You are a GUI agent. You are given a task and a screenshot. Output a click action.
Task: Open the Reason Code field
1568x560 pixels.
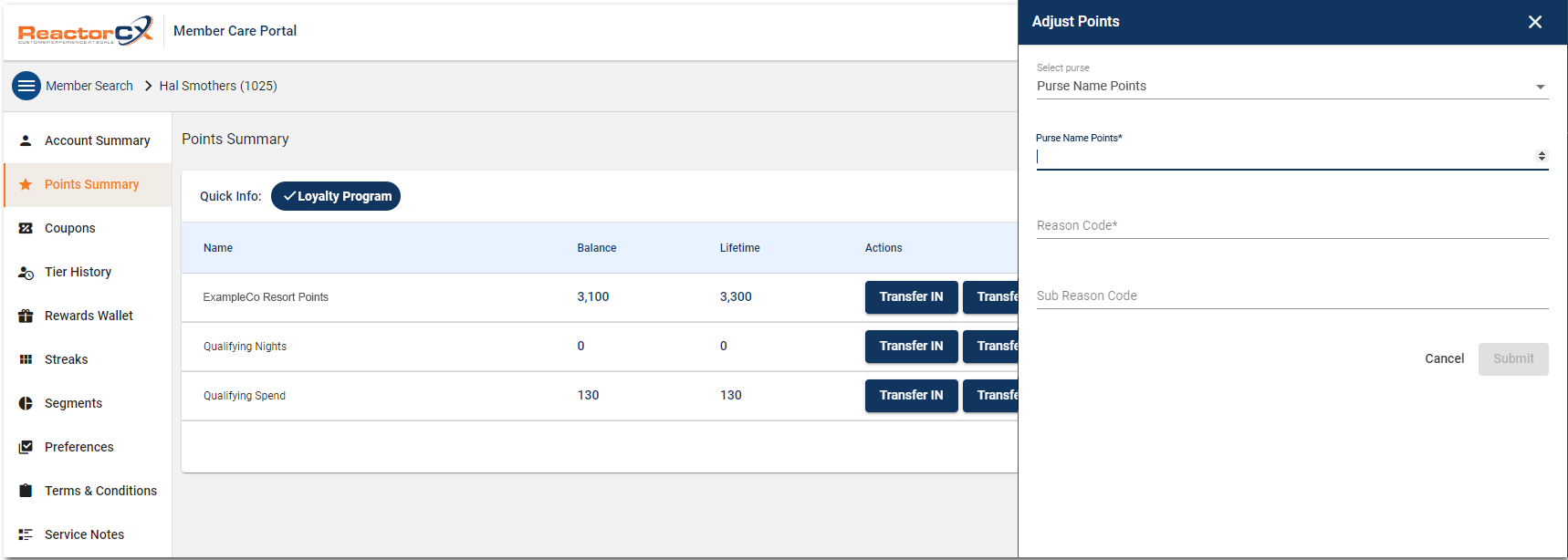(x=1291, y=226)
